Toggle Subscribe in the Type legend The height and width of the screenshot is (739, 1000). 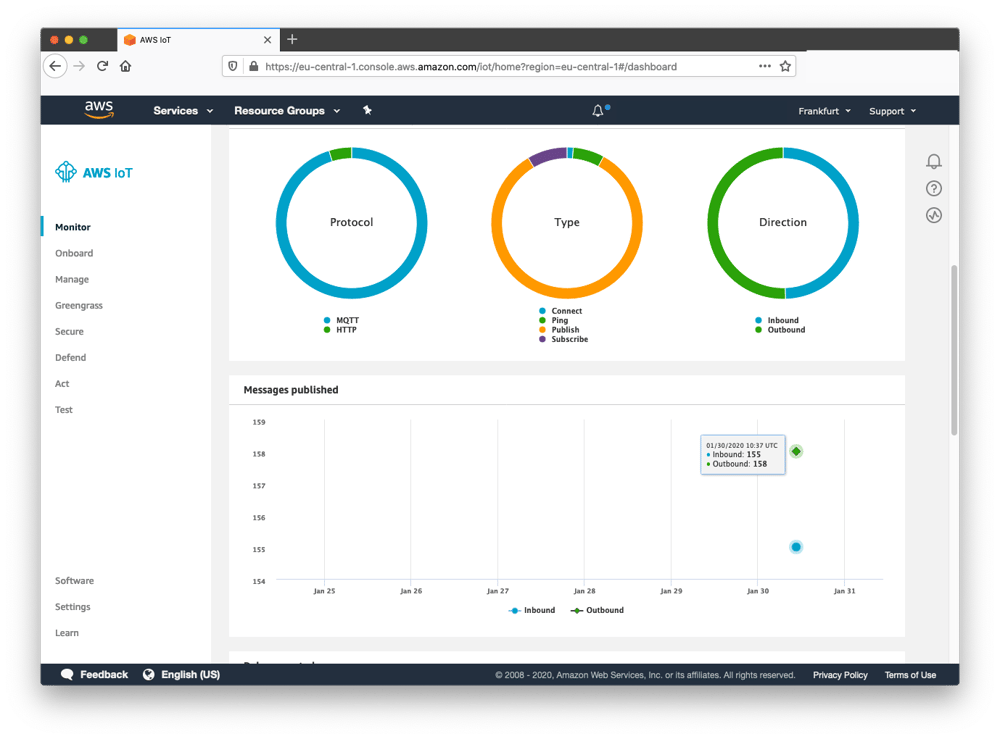coord(564,339)
